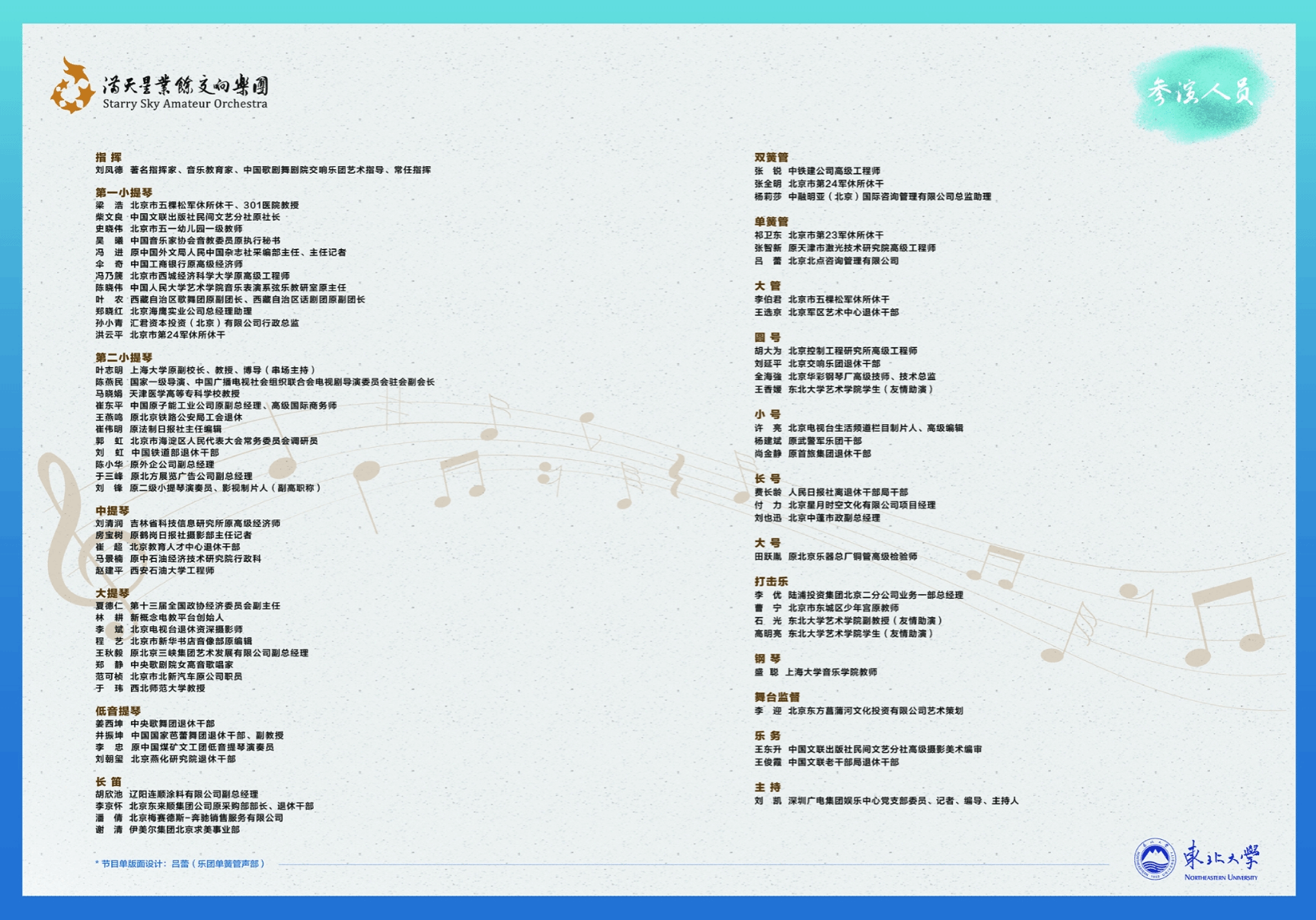
Task: Click the 舞台监督 section heading
Action: [x=777, y=697]
